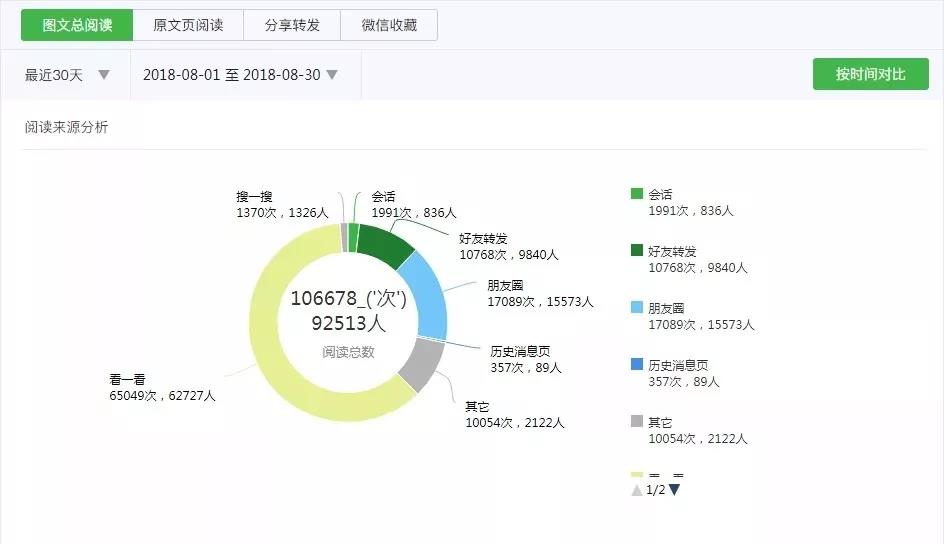Image resolution: width=944 pixels, height=544 pixels.
Task: Click the light blue 朋友圈 legend square
Action: click(637, 308)
